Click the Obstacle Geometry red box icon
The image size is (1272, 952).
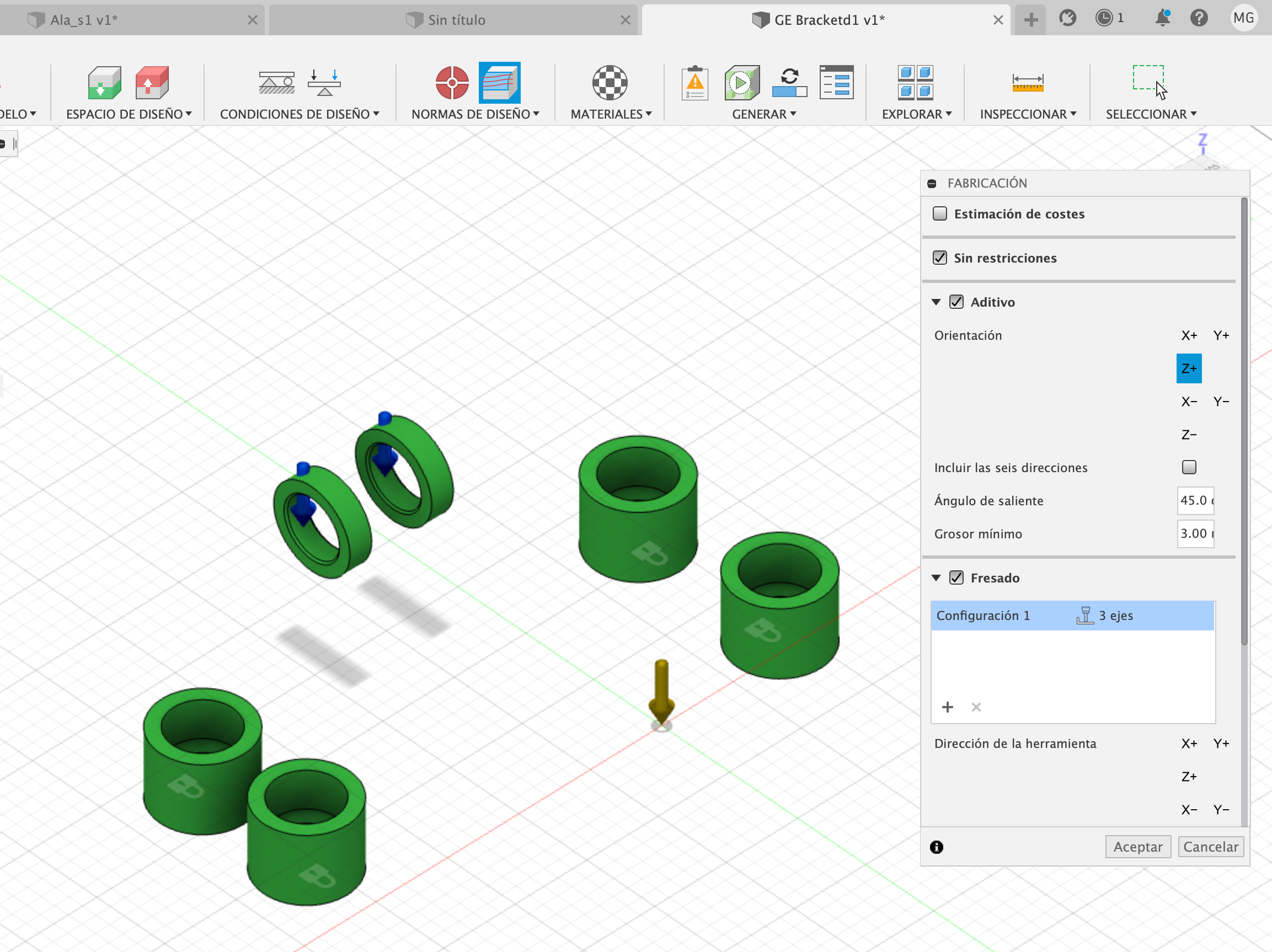pos(152,83)
